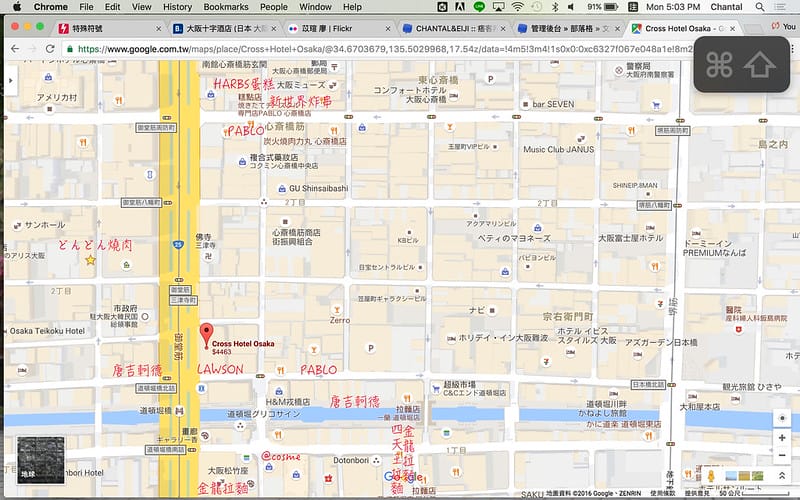This screenshot has width=800, height=500.
Task: Expand the imagery strip with the double chevron
Action: (781, 476)
